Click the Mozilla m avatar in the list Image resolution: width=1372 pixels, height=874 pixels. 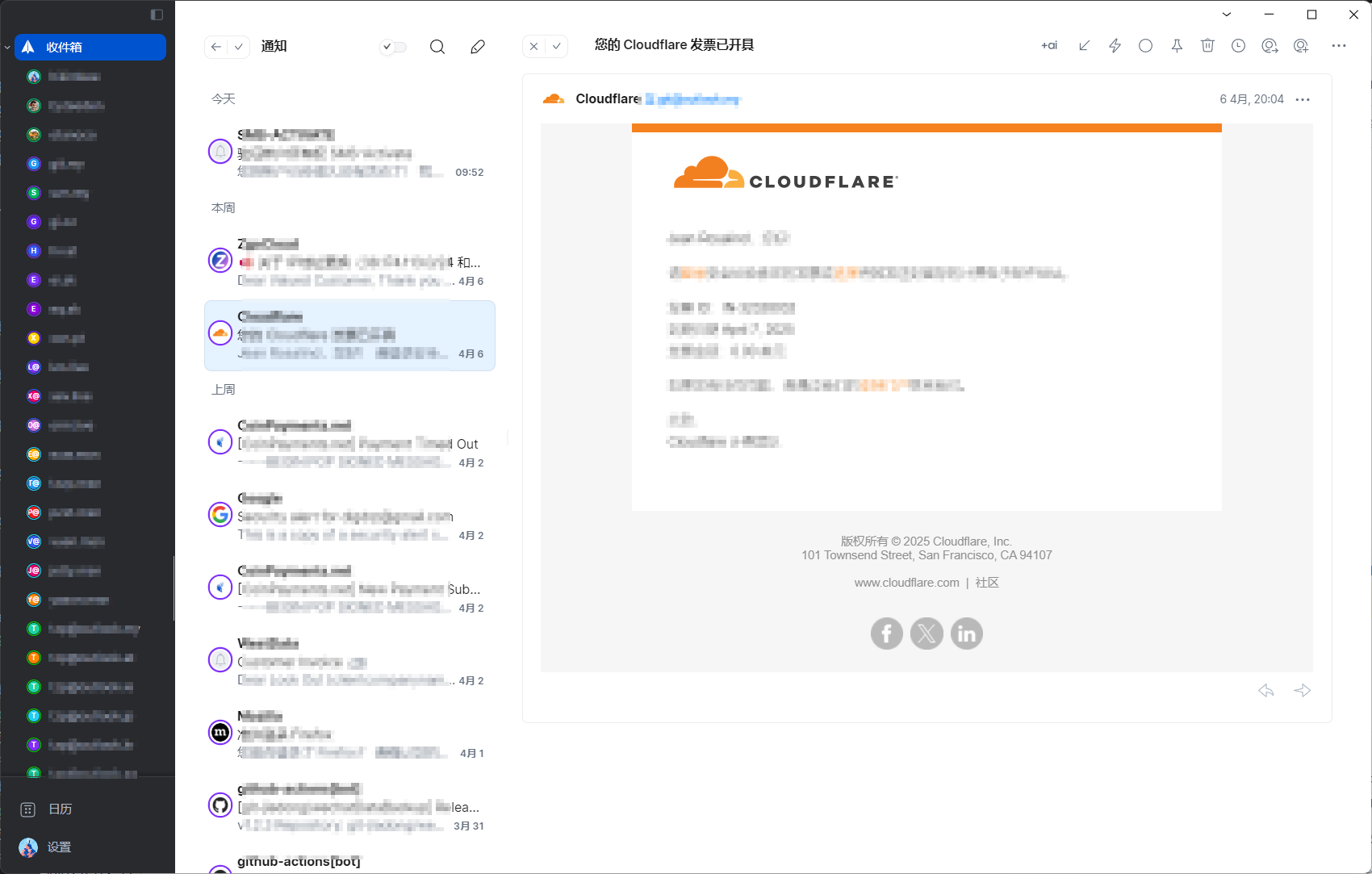tap(220, 732)
